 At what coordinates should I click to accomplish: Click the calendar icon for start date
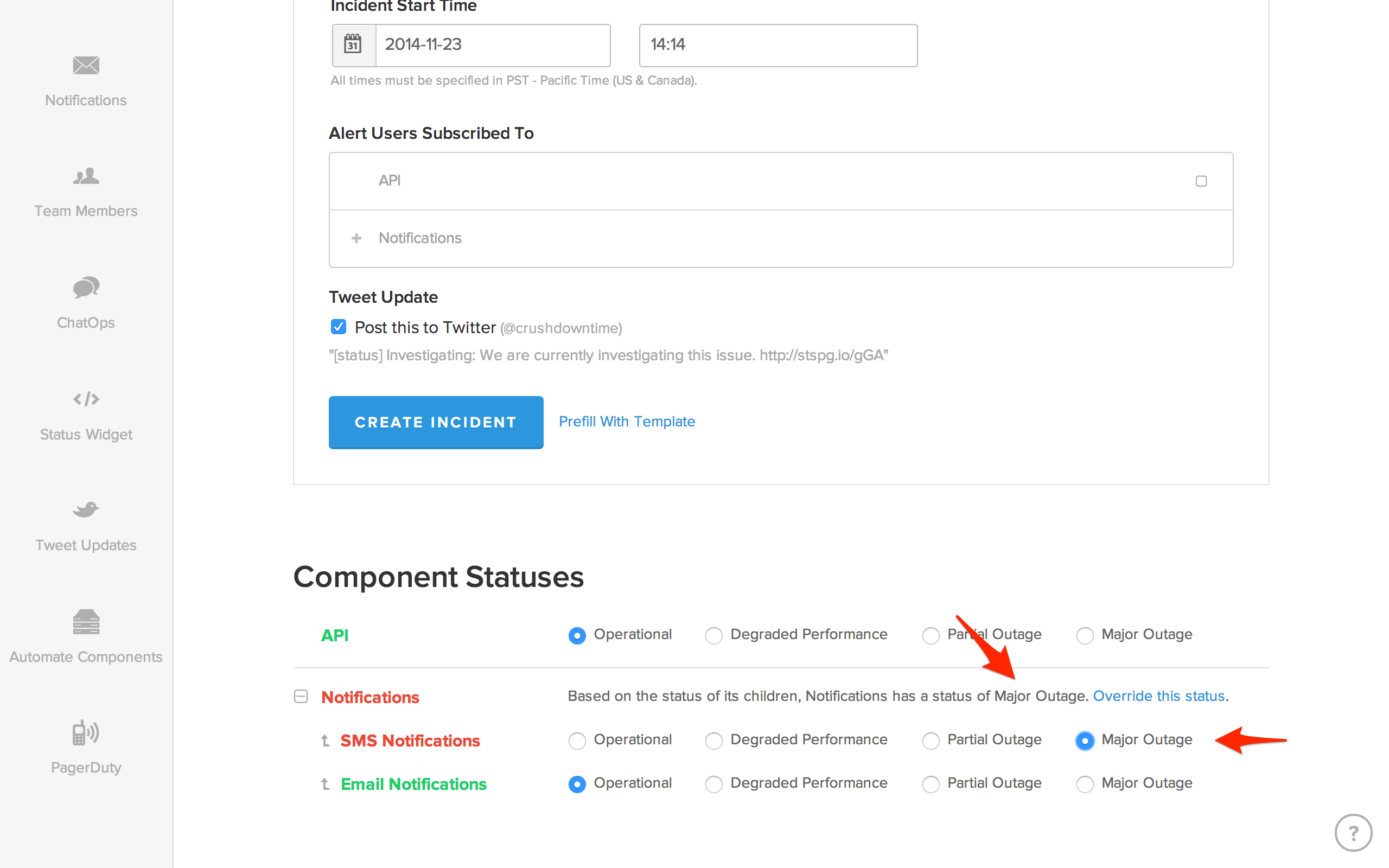(x=353, y=45)
